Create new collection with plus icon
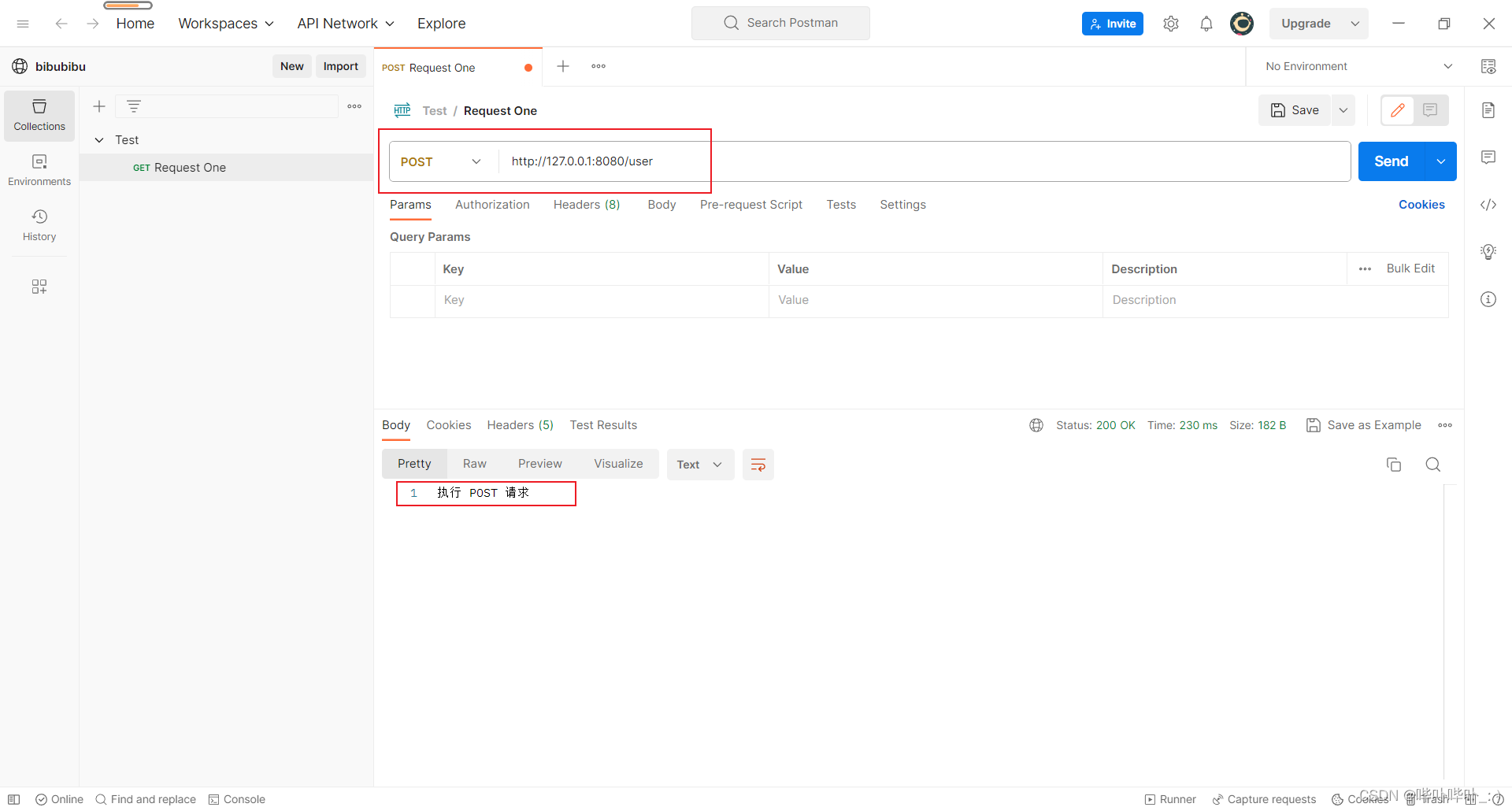Image resolution: width=1512 pixels, height=811 pixels. click(99, 106)
